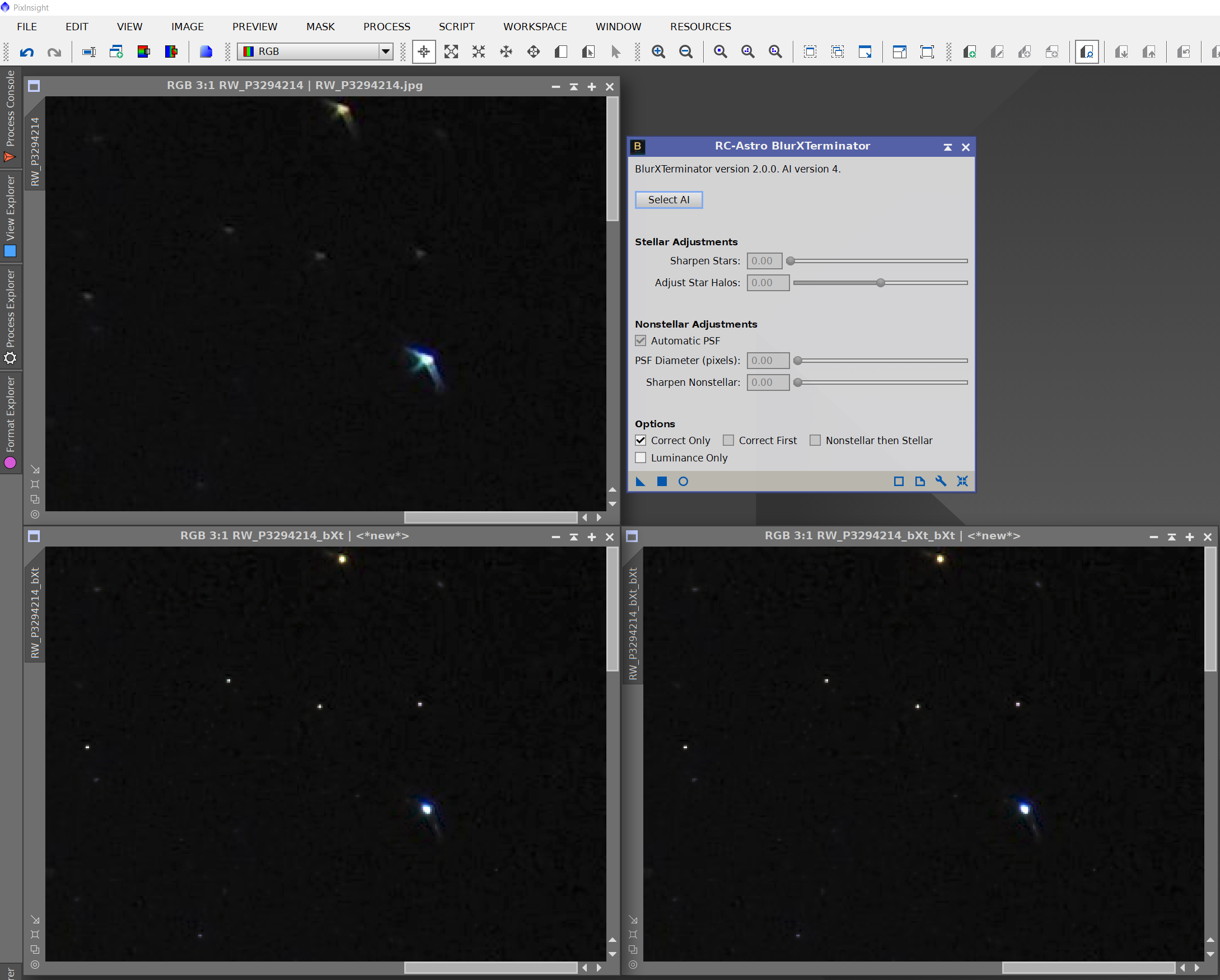Open the Process Console side panel
The image size is (1220, 980).
10,116
